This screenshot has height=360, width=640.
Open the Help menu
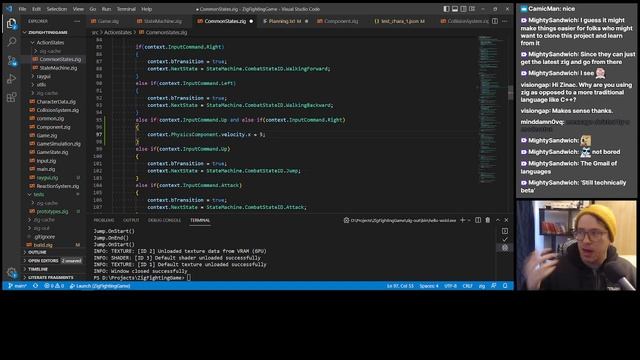[x=147, y=9]
